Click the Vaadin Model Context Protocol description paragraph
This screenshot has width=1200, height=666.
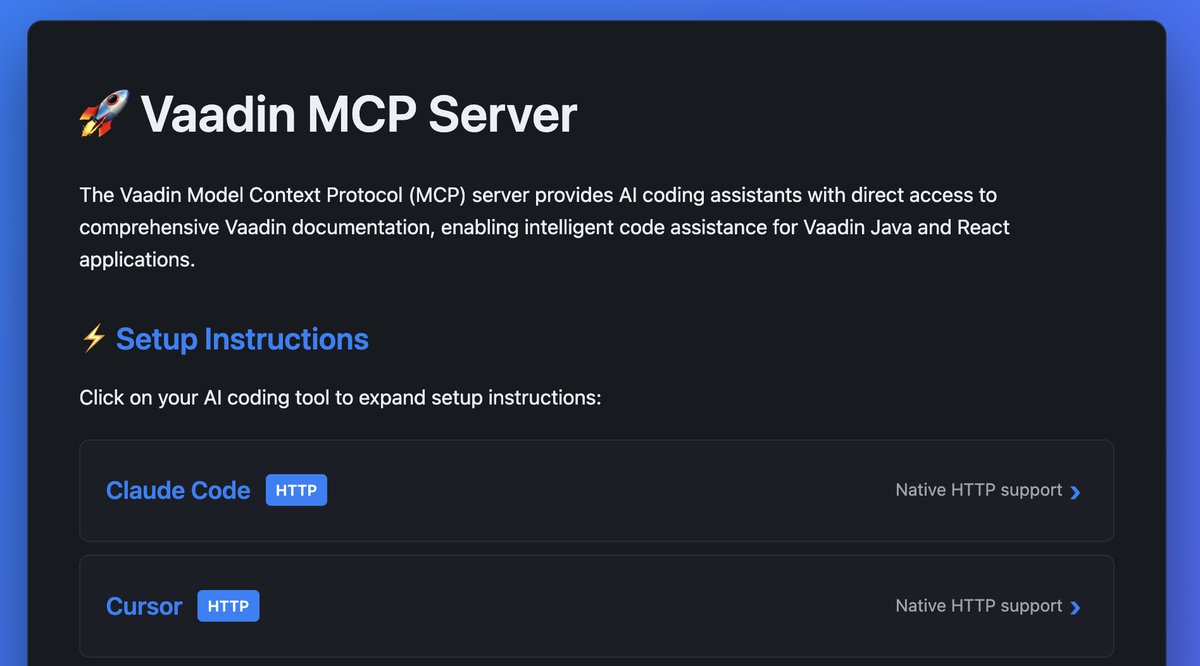pos(545,227)
